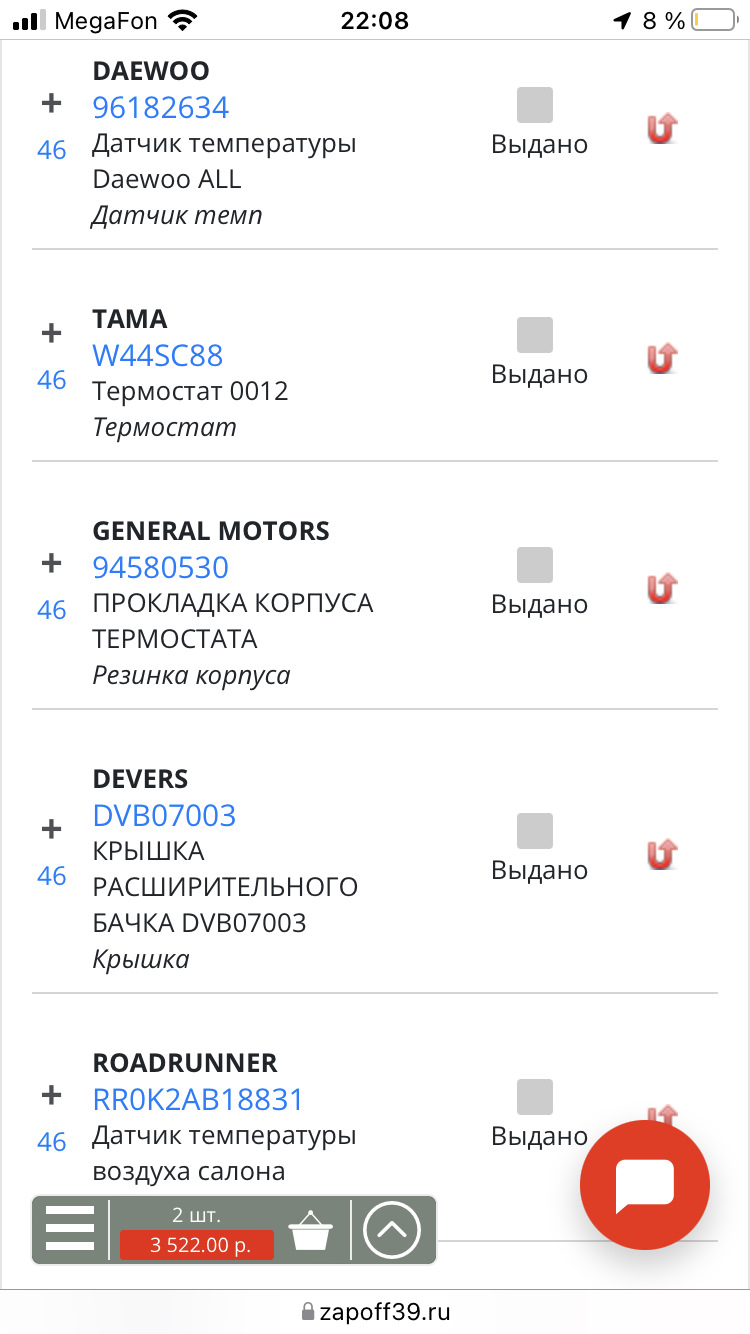This screenshot has width=750, height=1334.
Task: Toggle the Выдано checkbox for DAEWOO sensor
Action: click(535, 105)
